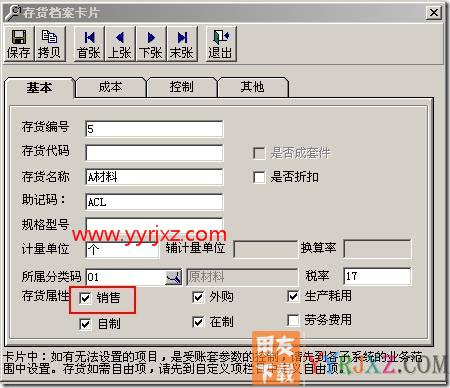Go to next card with 下张
Image resolution: width=450 pixels, height=388 pixels.
[x=151, y=44]
